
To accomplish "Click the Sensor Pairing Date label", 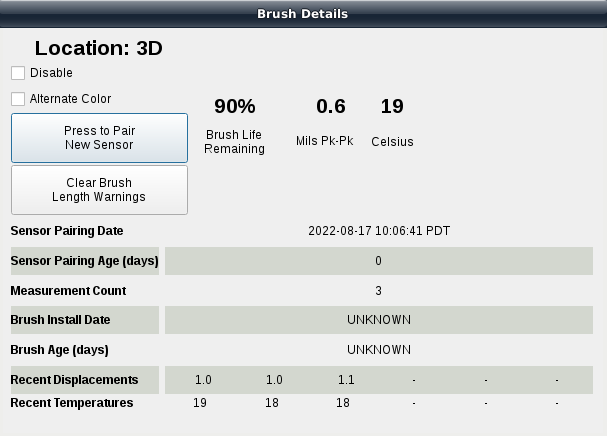I will pos(67,231).
